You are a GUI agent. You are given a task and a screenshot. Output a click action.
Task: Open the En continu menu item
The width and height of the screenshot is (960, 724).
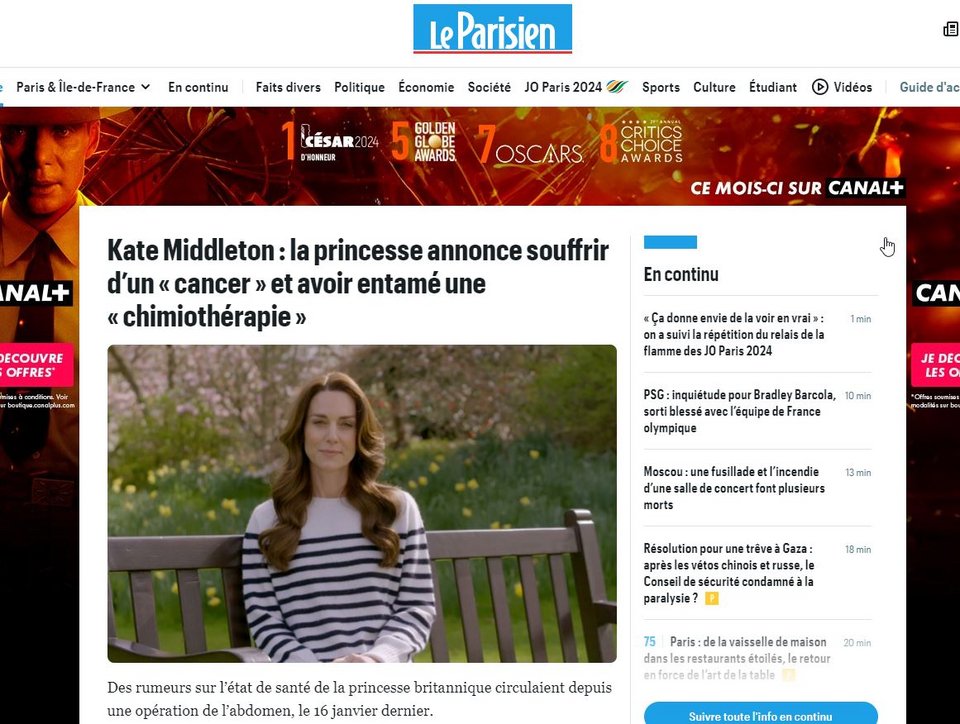coord(198,87)
